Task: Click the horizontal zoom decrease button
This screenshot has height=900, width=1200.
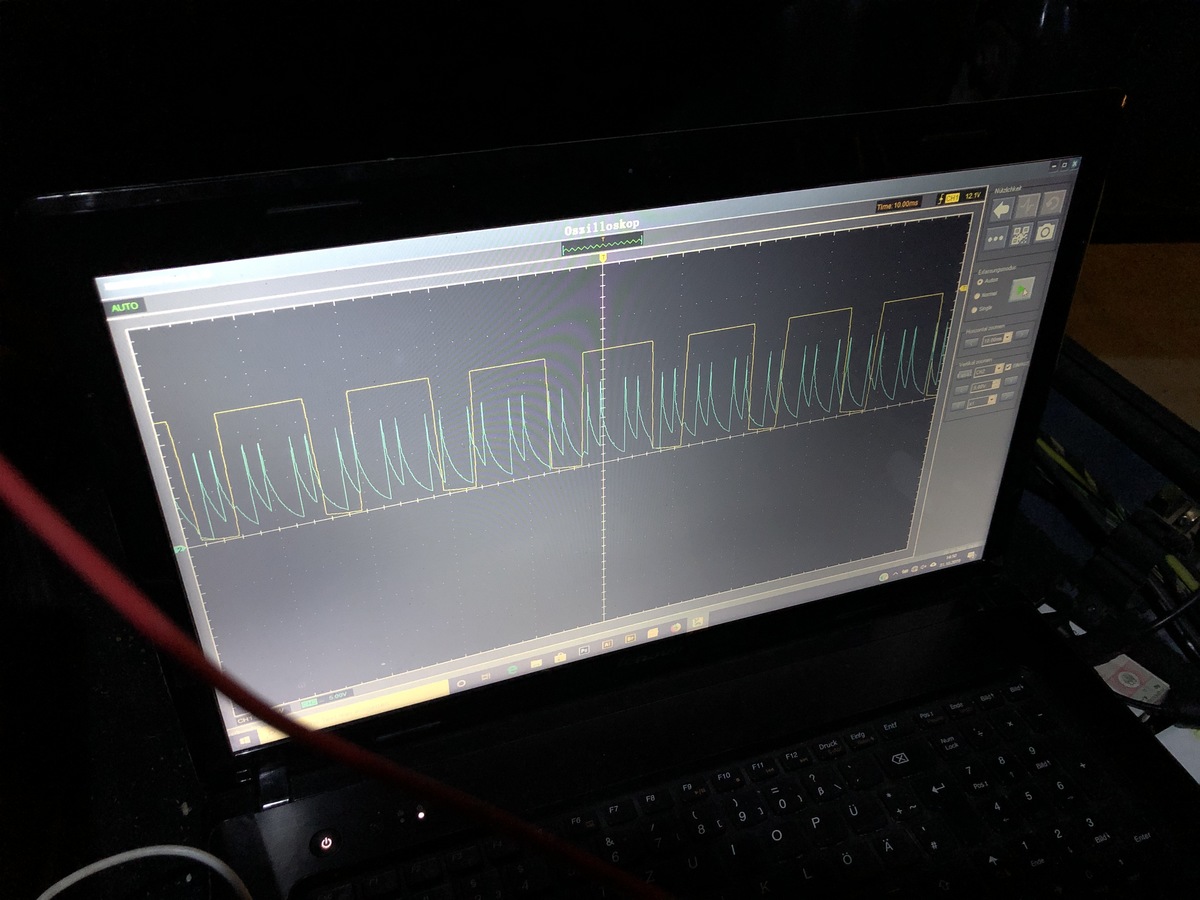Action: coord(971,343)
